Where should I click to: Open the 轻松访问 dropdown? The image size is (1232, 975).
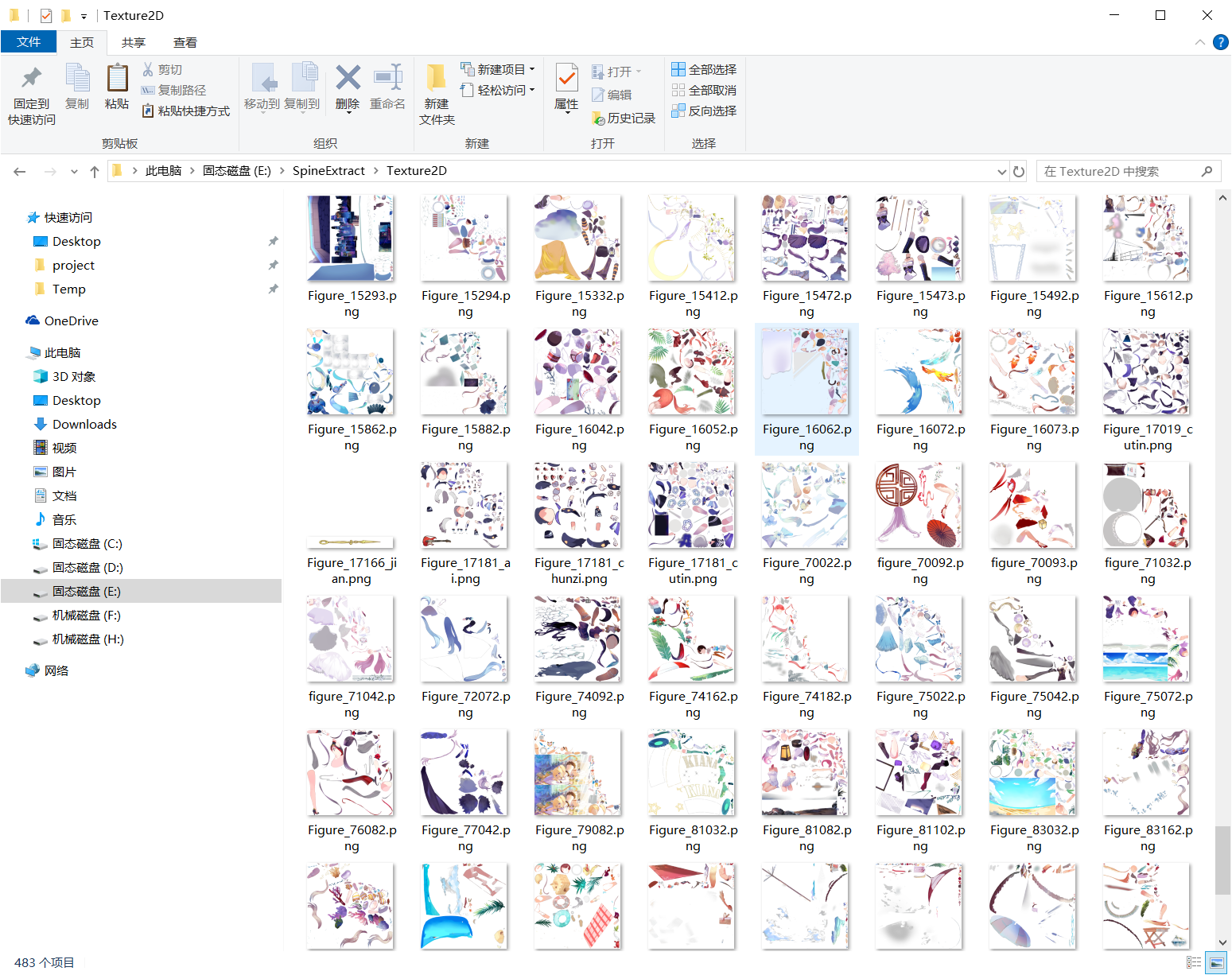[498, 91]
